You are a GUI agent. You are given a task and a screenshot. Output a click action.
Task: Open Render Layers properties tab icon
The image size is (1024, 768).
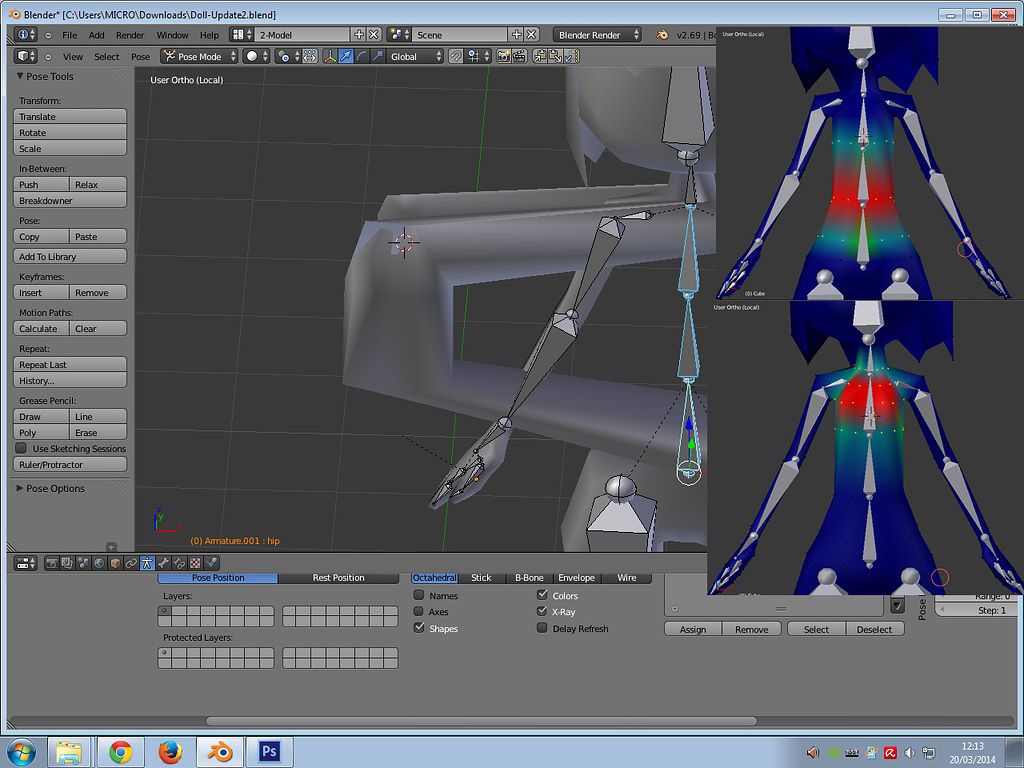67,563
